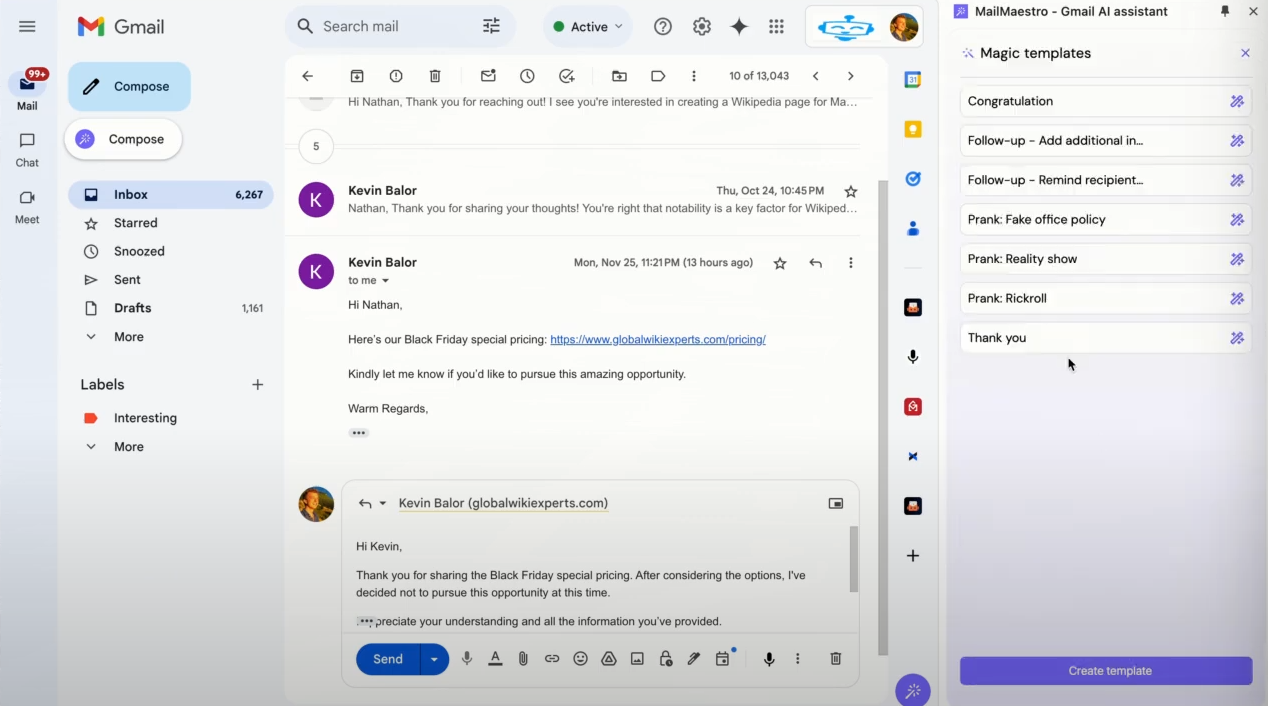Mark conversation as unread

pos(488,76)
